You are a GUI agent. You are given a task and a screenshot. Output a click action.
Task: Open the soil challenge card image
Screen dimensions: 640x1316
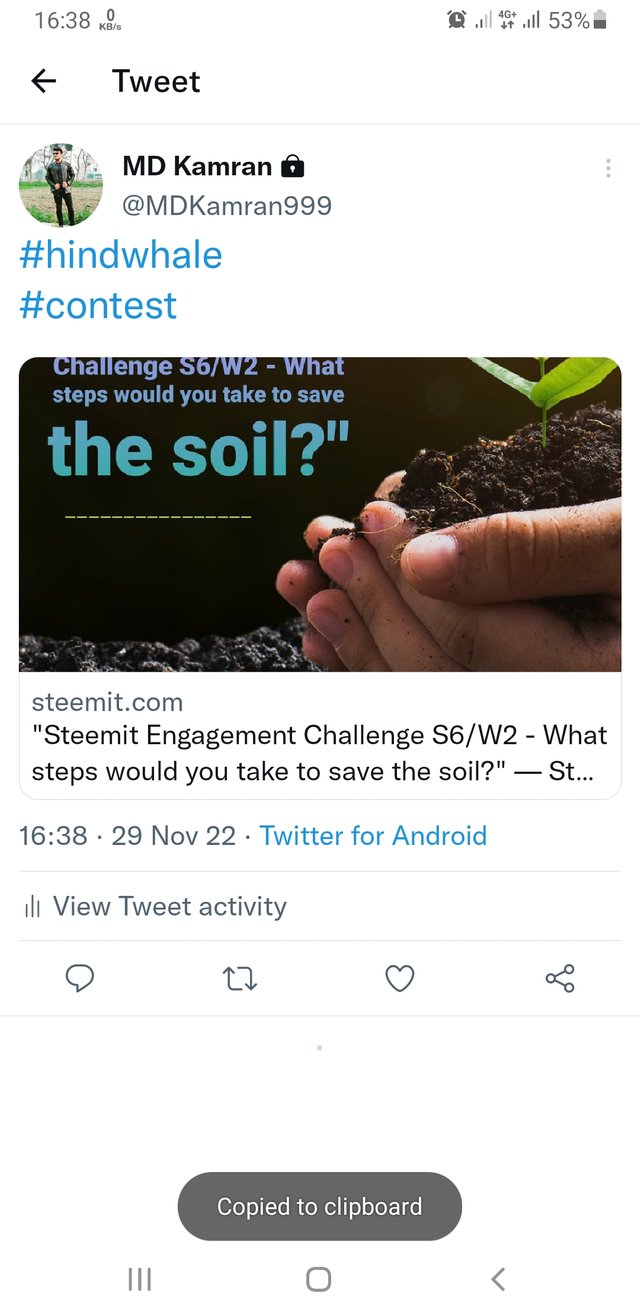320,514
